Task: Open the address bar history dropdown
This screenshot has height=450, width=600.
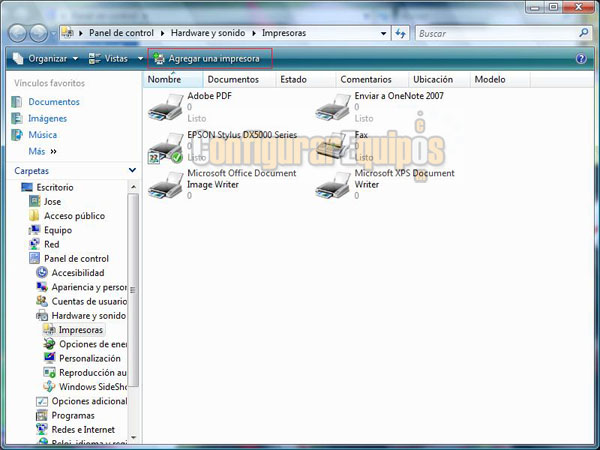Action: [383, 33]
